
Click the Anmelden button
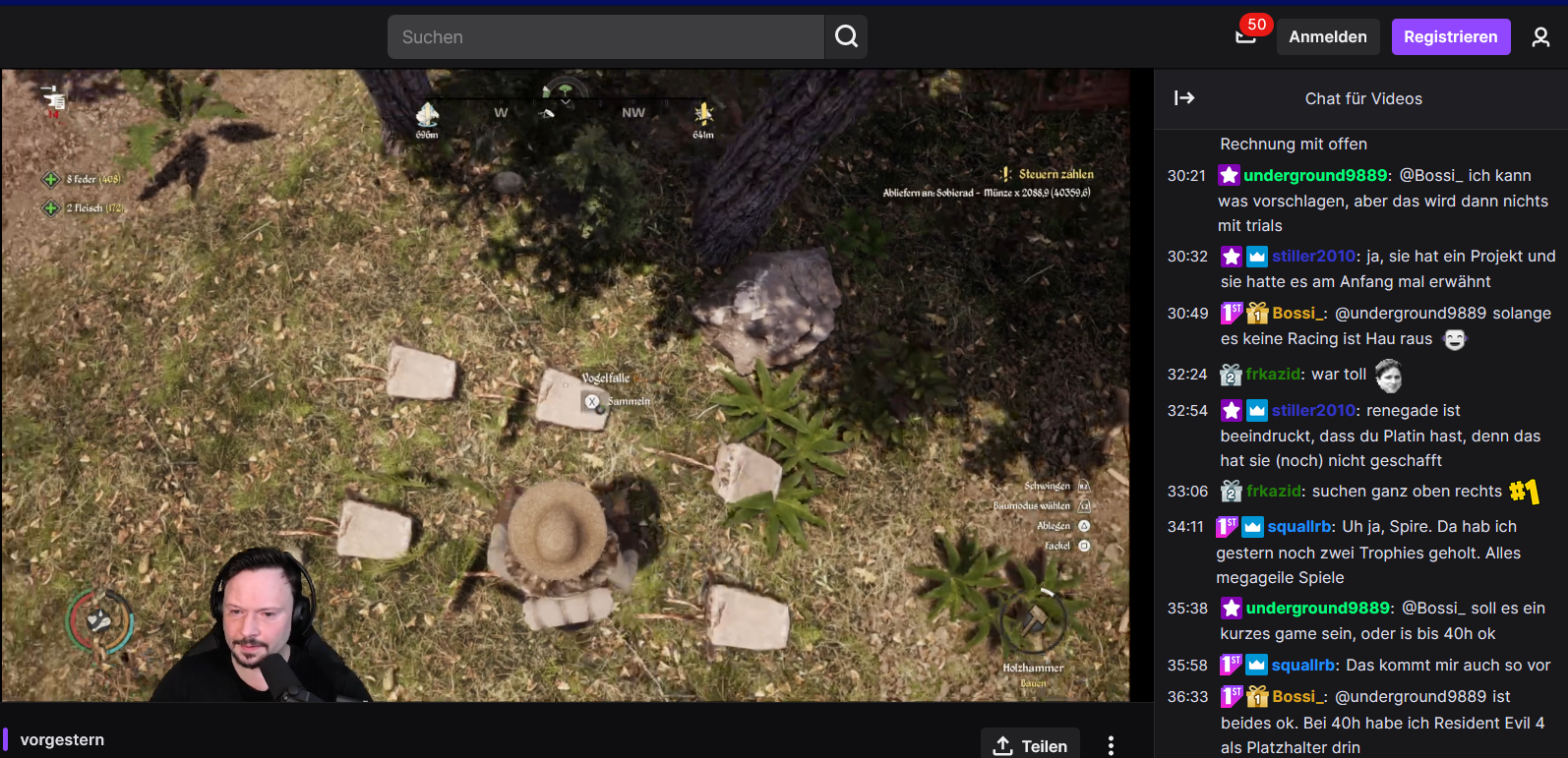[1327, 37]
